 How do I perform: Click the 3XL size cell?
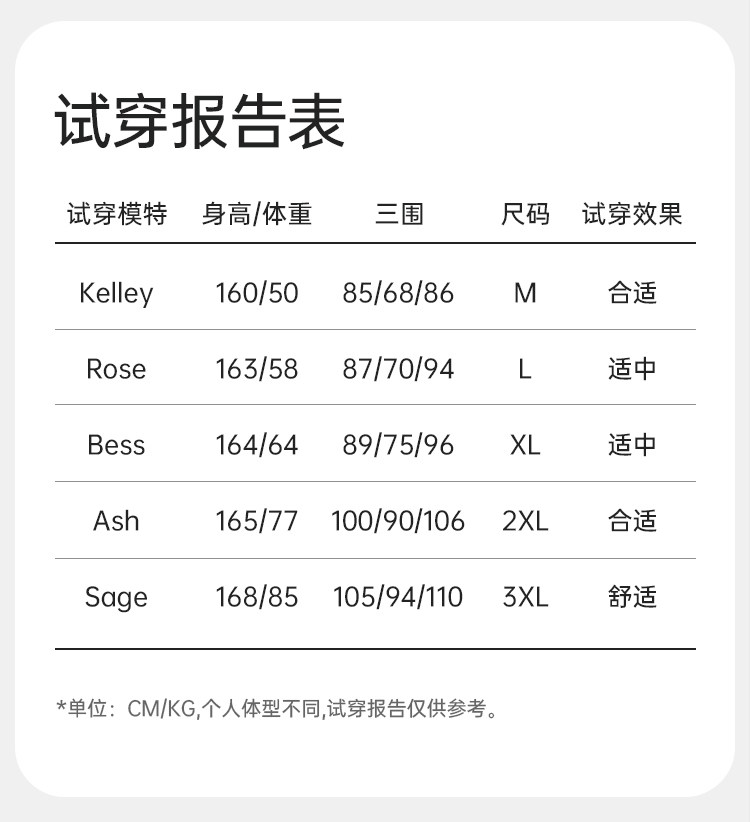pos(525,597)
